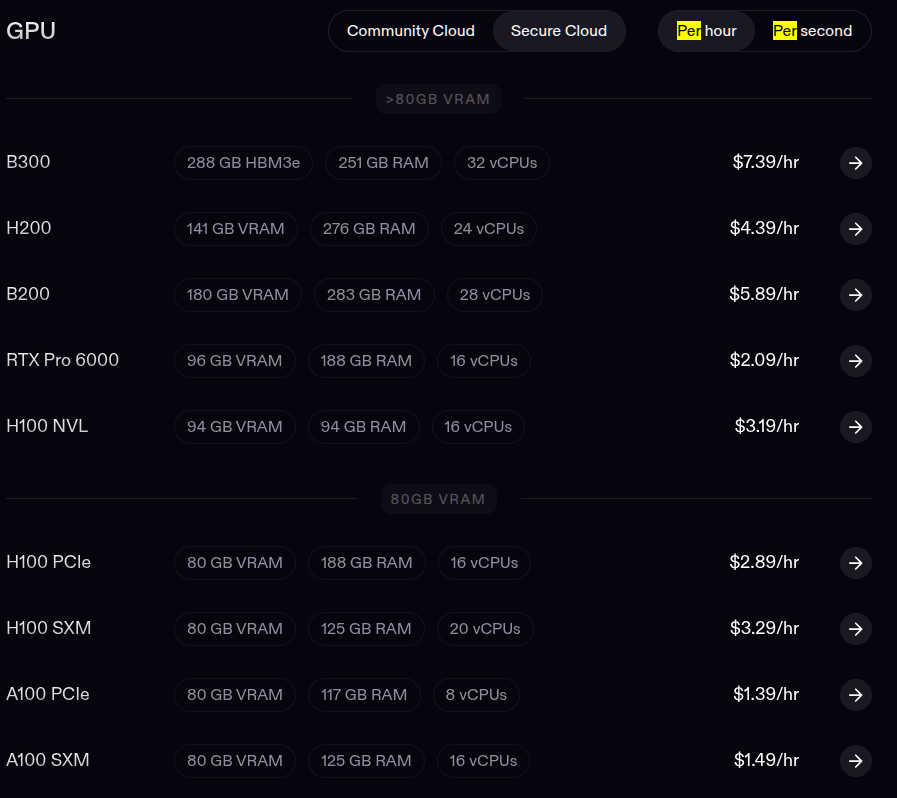Screen dimensions: 897x798
Task: Select the H100 NVL name
Action: click(x=47, y=426)
